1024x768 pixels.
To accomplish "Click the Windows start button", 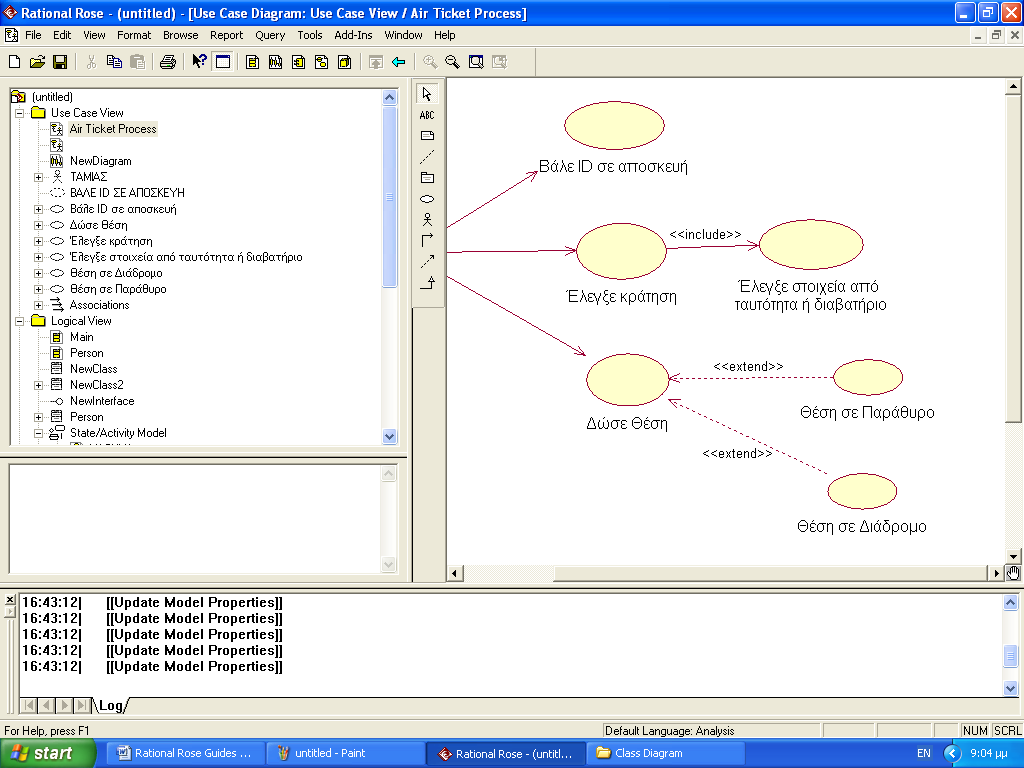I will pos(48,754).
